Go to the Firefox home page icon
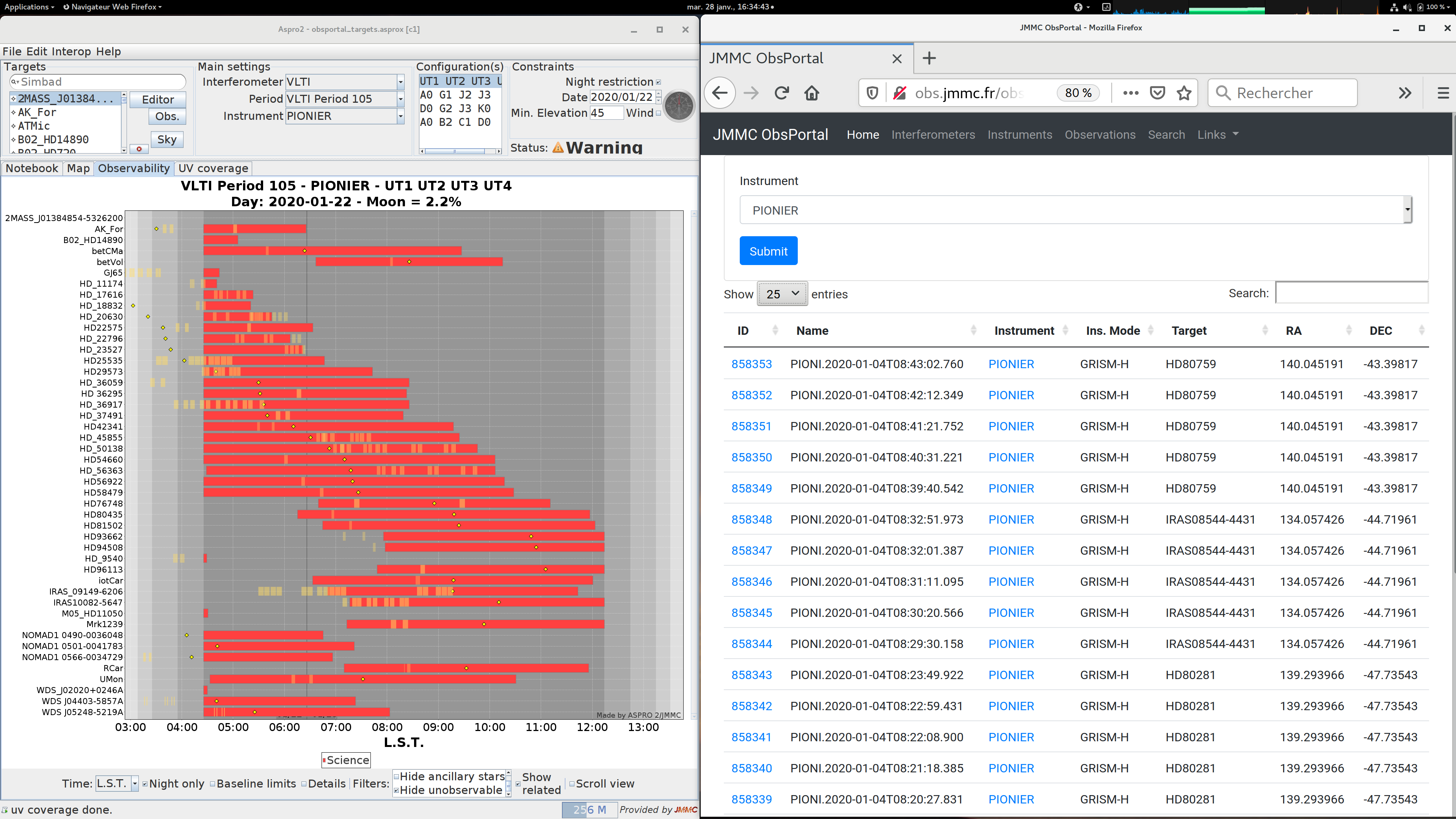The width and height of the screenshot is (1456, 819). [812, 93]
